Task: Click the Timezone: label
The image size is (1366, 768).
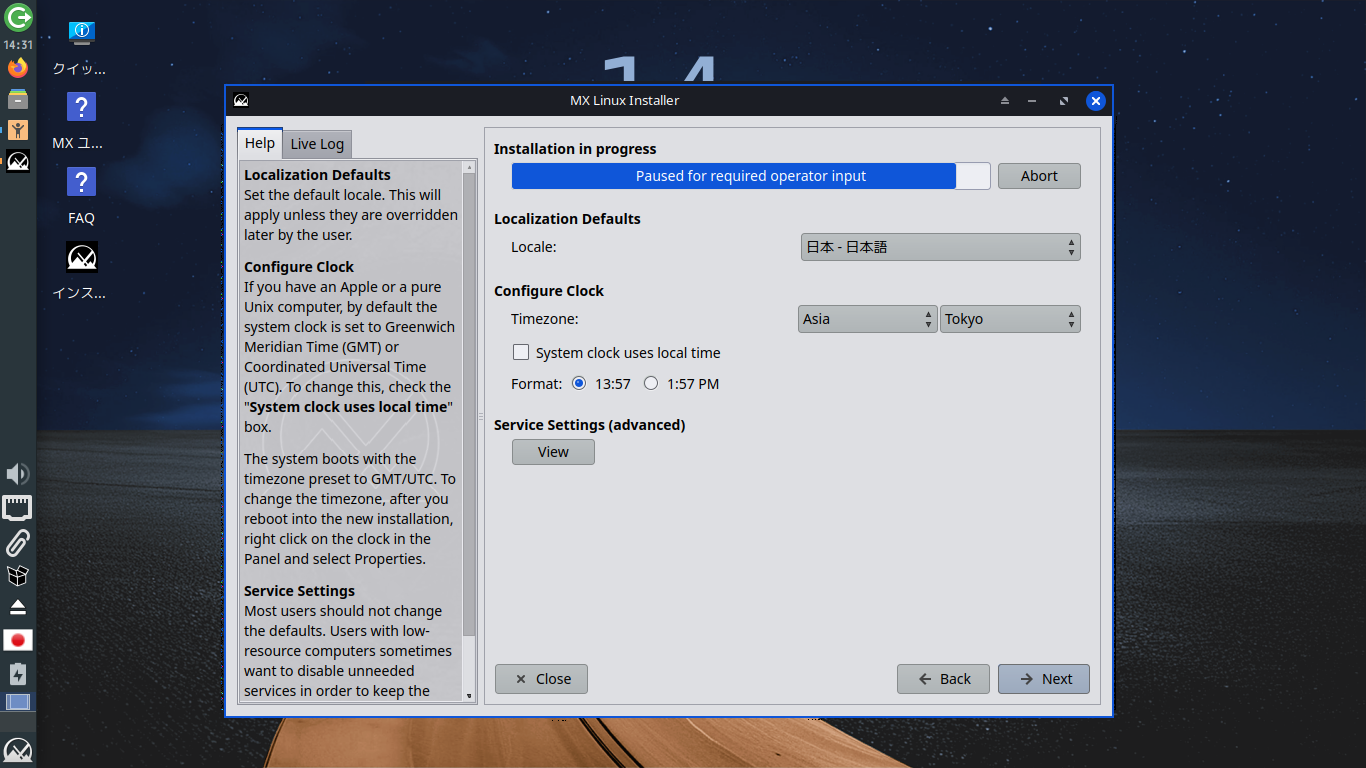Action: click(x=545, y=319)
